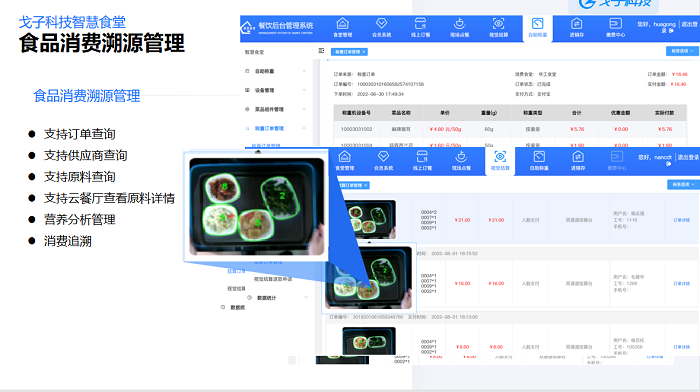Click the 餐饮后台管理系统 logo

click(x=277, y=28)
